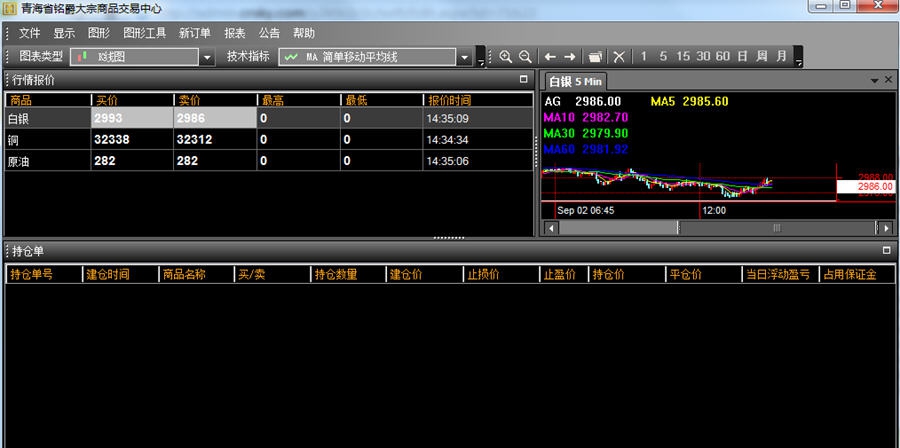Sort quotes by 卖价 column header
900x448 pixels.
215,100
